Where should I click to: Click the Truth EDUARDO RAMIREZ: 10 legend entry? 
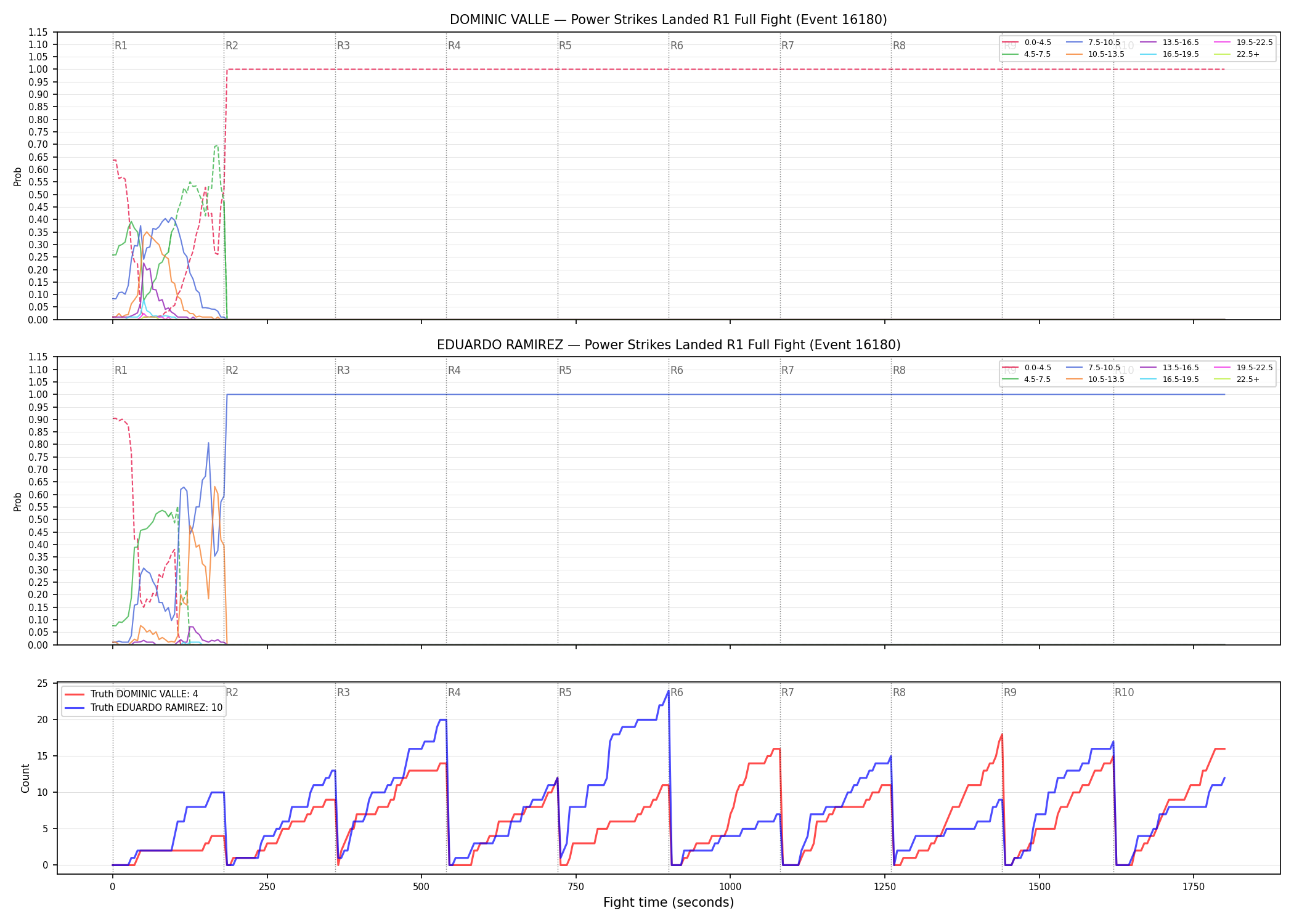click(144, 708)
